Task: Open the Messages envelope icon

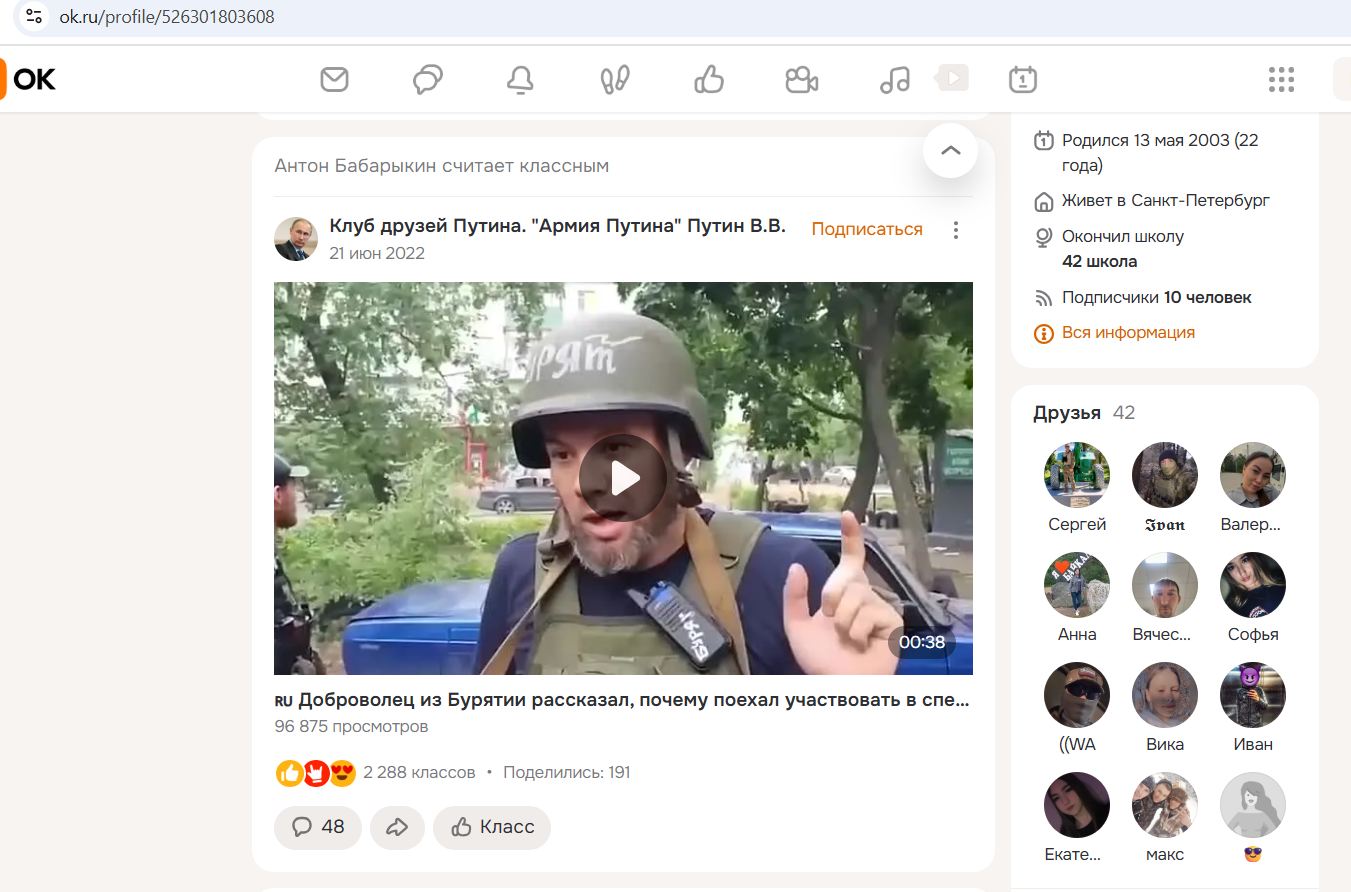Action: [x=334, y=80]
